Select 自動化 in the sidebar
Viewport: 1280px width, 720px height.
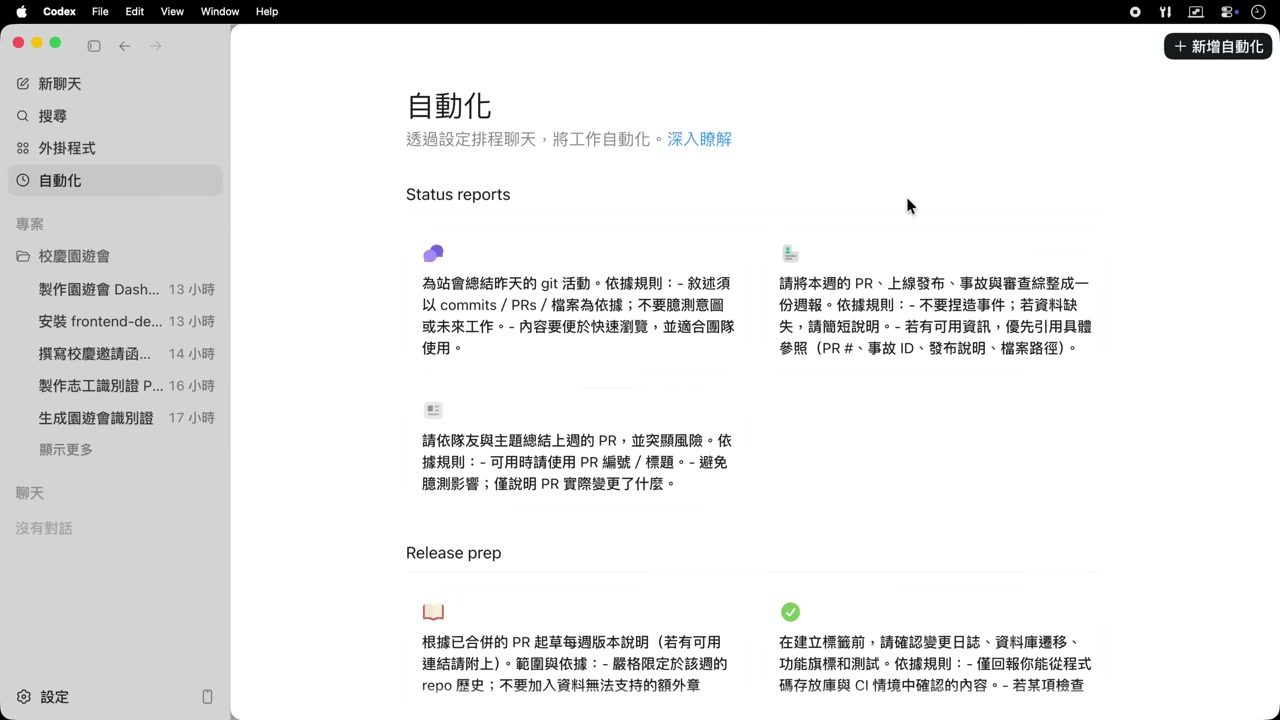coord(115,180)
